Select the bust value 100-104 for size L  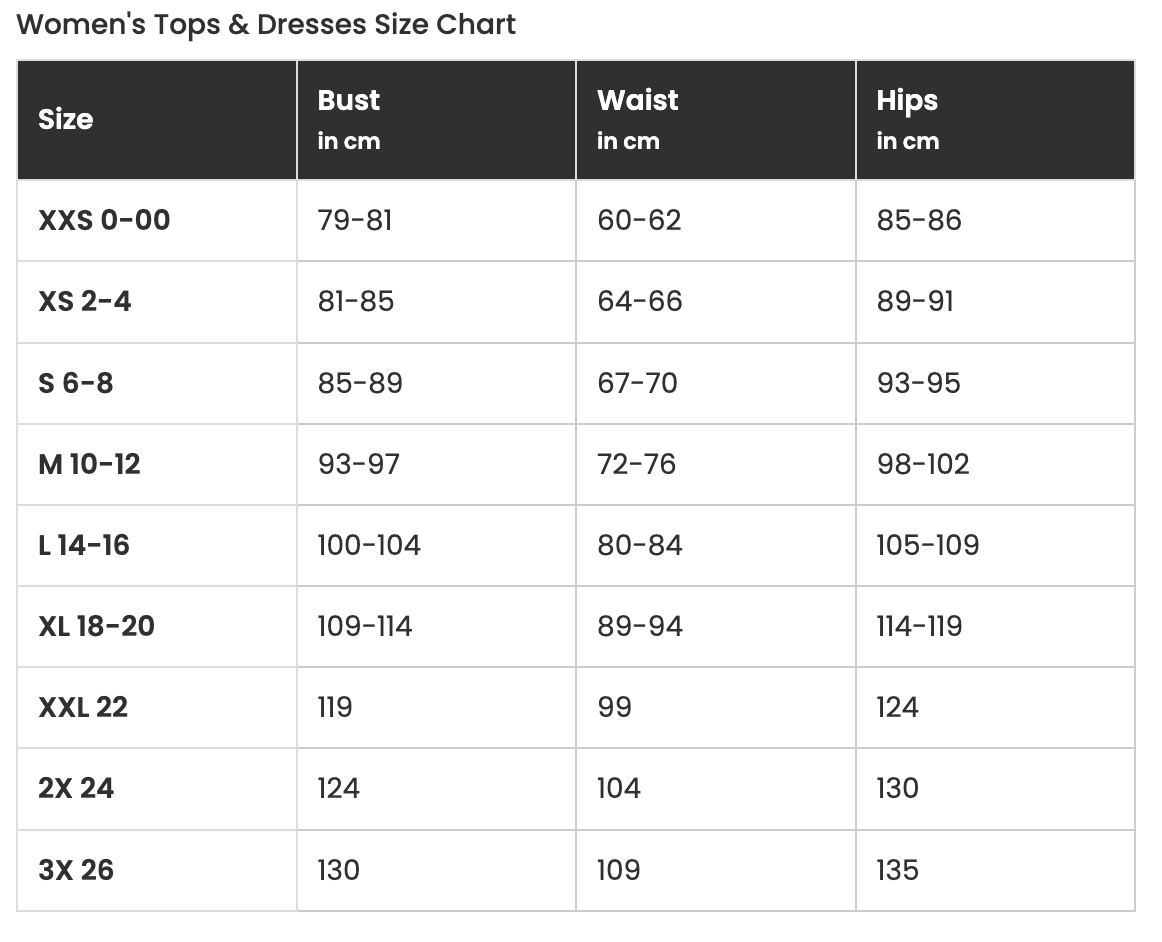coord(369,545)
